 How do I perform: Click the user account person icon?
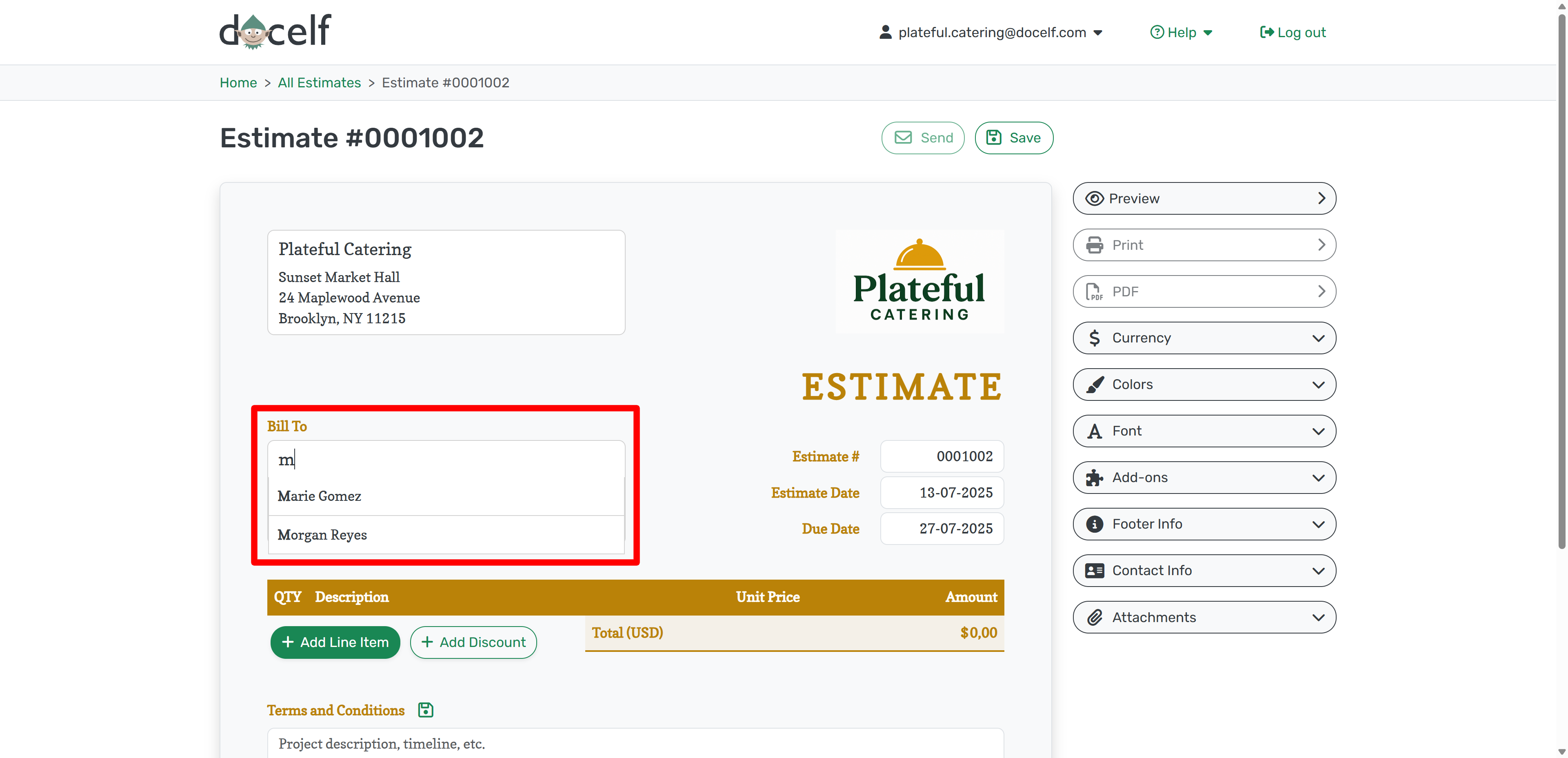(x=885, y=32)
